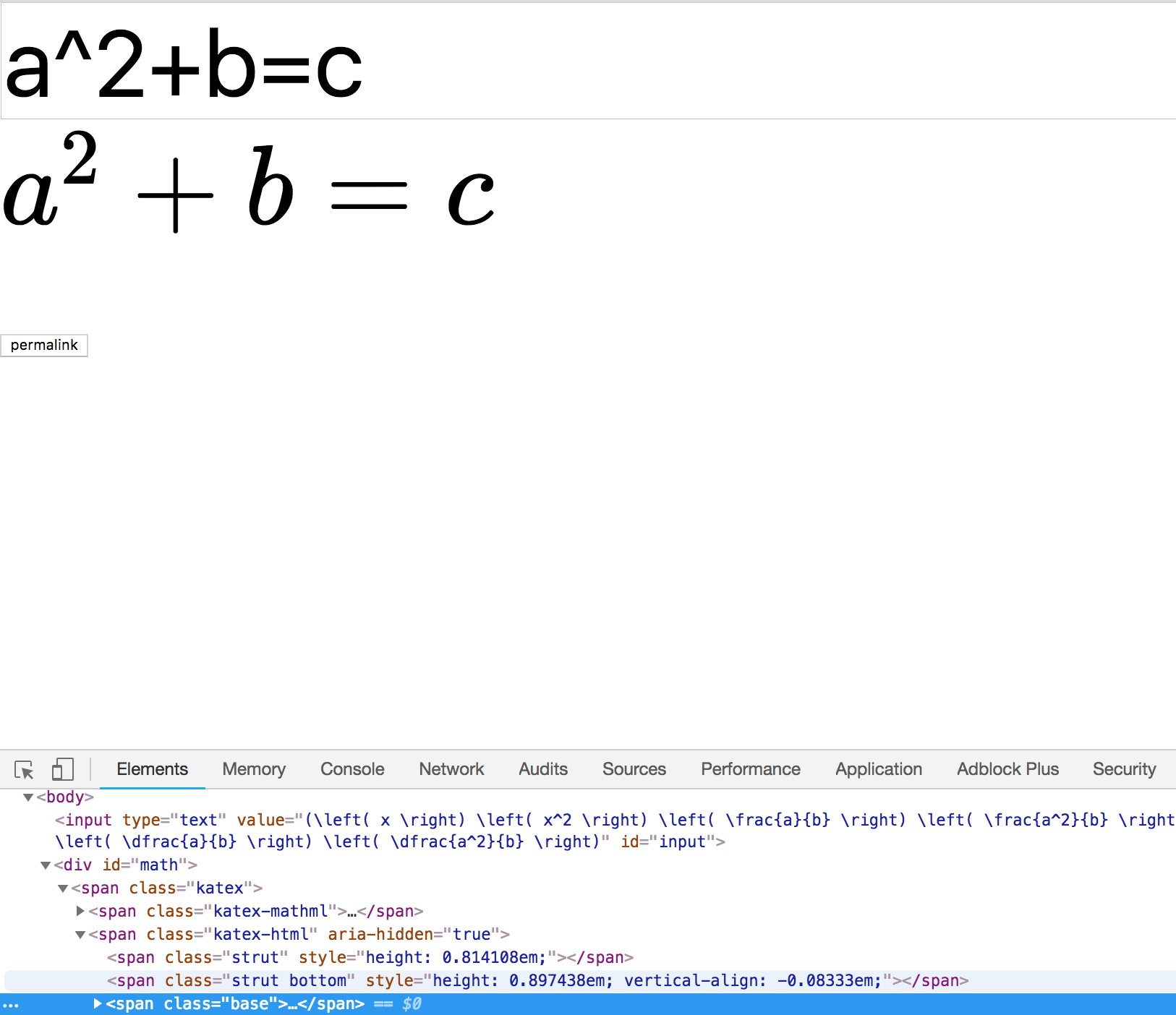Click the inspect element picker icon

click(x=25, y=770)
